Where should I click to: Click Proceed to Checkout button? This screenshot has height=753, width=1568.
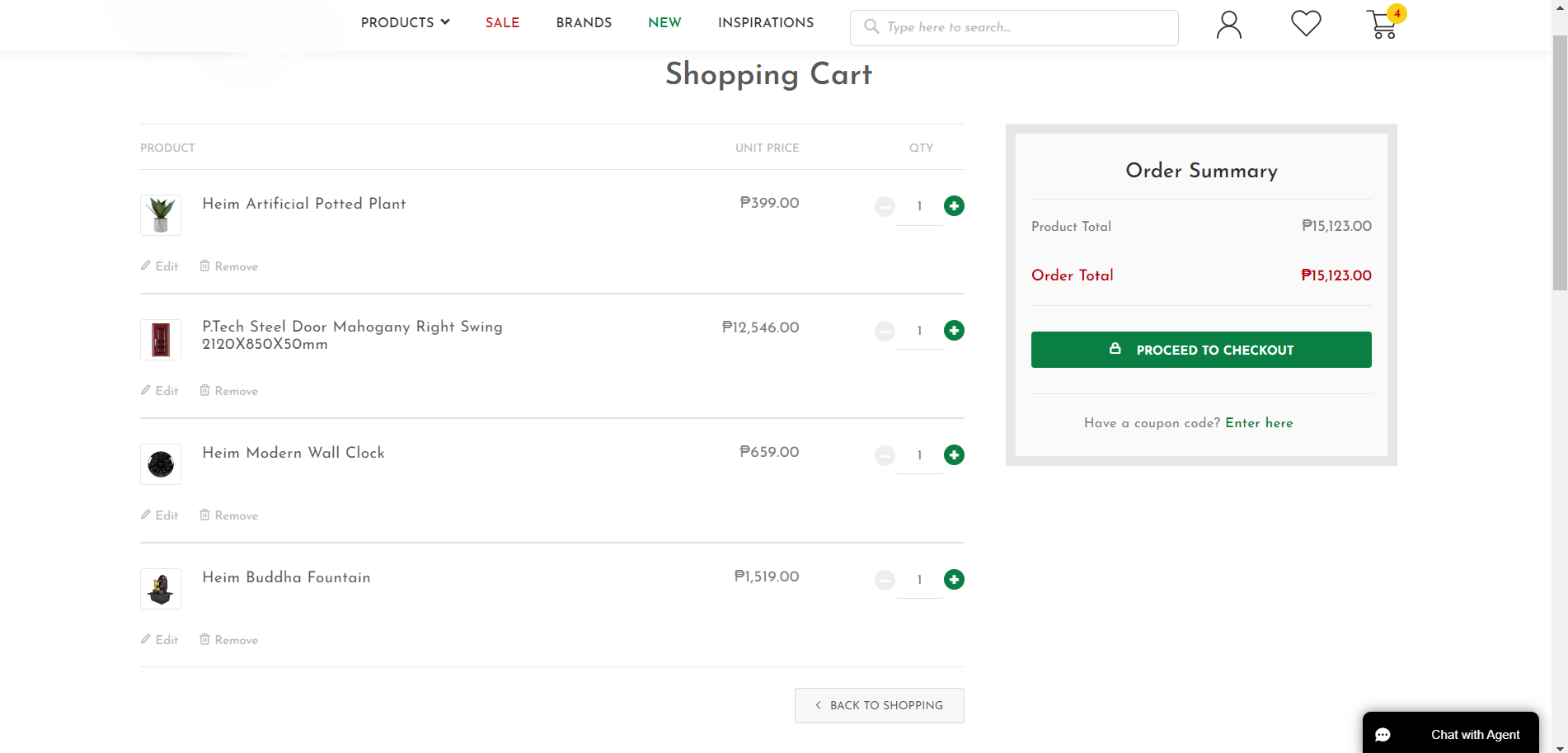point(1201,350)
